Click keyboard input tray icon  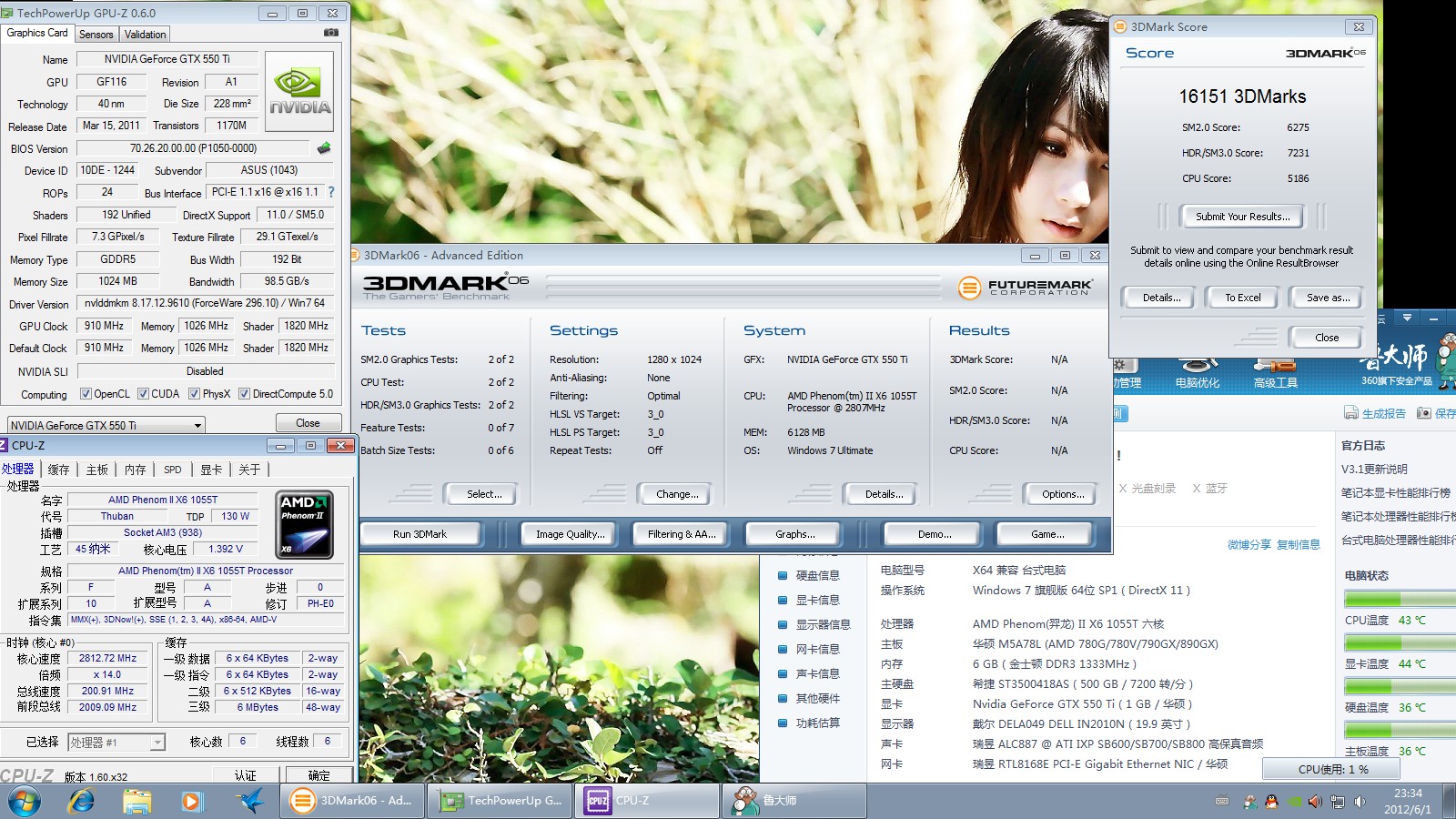click(1222, 802)
